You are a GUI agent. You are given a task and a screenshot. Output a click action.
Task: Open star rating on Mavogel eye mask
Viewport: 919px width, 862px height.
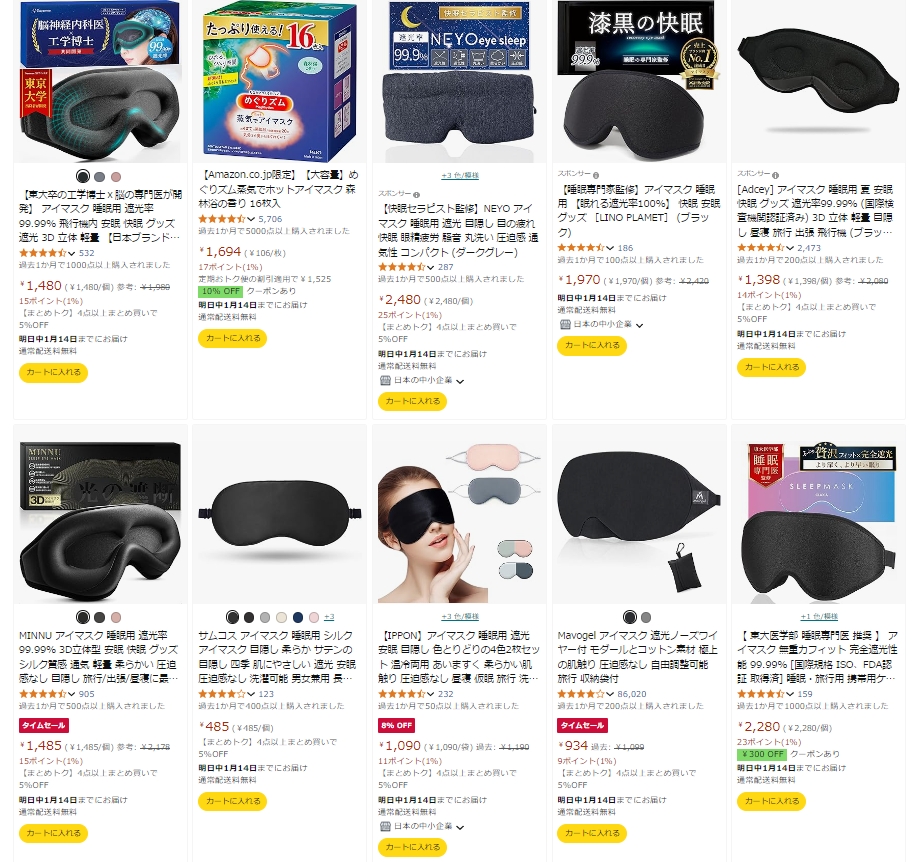(582, 694)
